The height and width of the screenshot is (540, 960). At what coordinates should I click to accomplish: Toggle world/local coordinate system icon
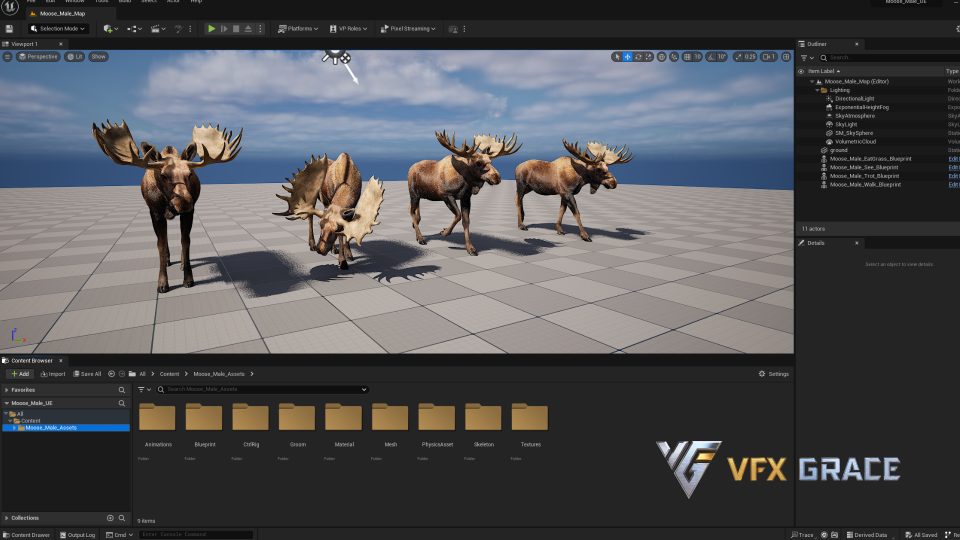[662, 57]
